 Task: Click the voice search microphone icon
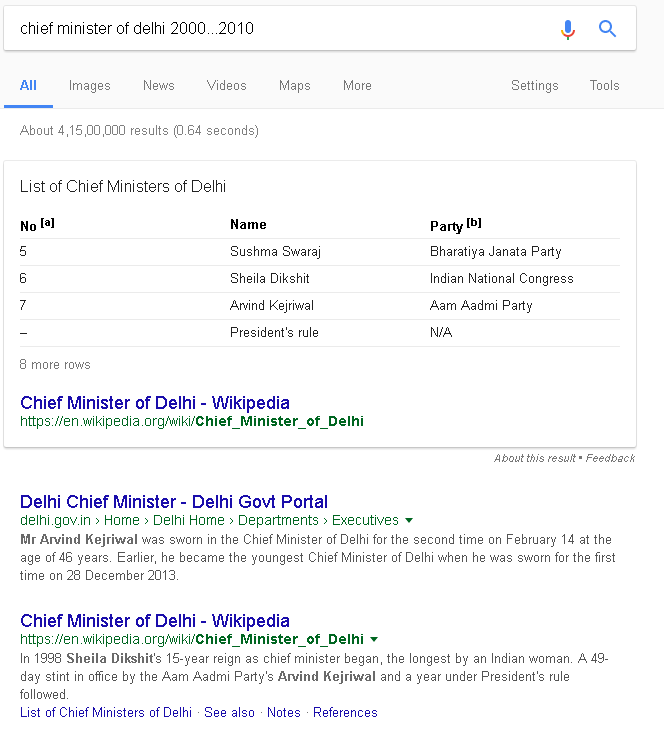click(568, 29)
